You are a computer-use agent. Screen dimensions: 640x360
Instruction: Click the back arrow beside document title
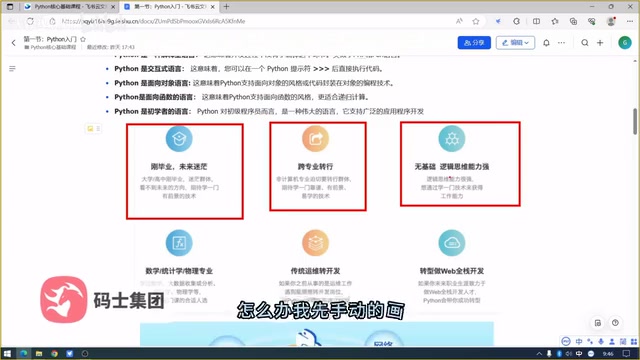point(13,42)
